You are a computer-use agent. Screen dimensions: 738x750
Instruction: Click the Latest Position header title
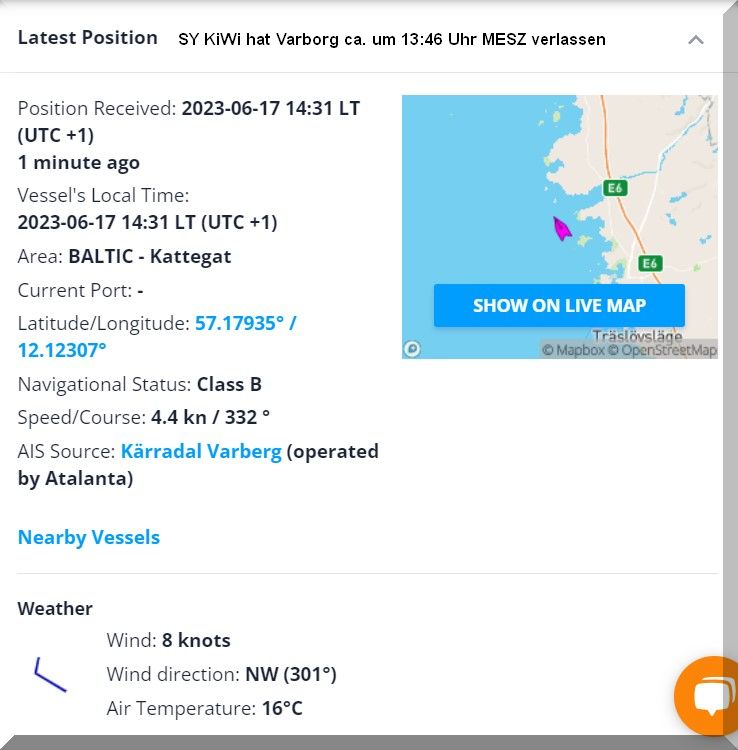[x=88, y=38]
